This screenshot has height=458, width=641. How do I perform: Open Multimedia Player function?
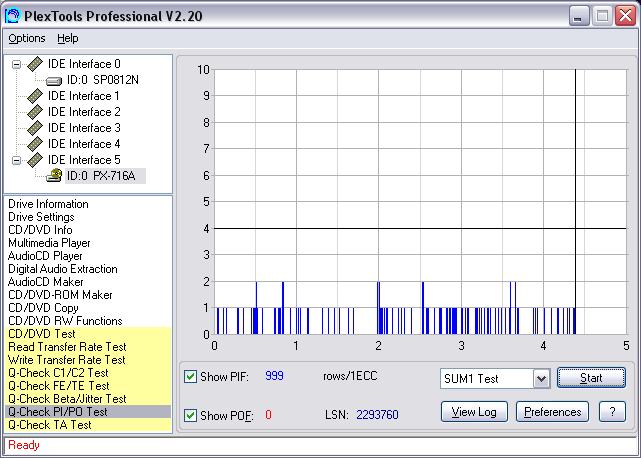tap(49, 243)
